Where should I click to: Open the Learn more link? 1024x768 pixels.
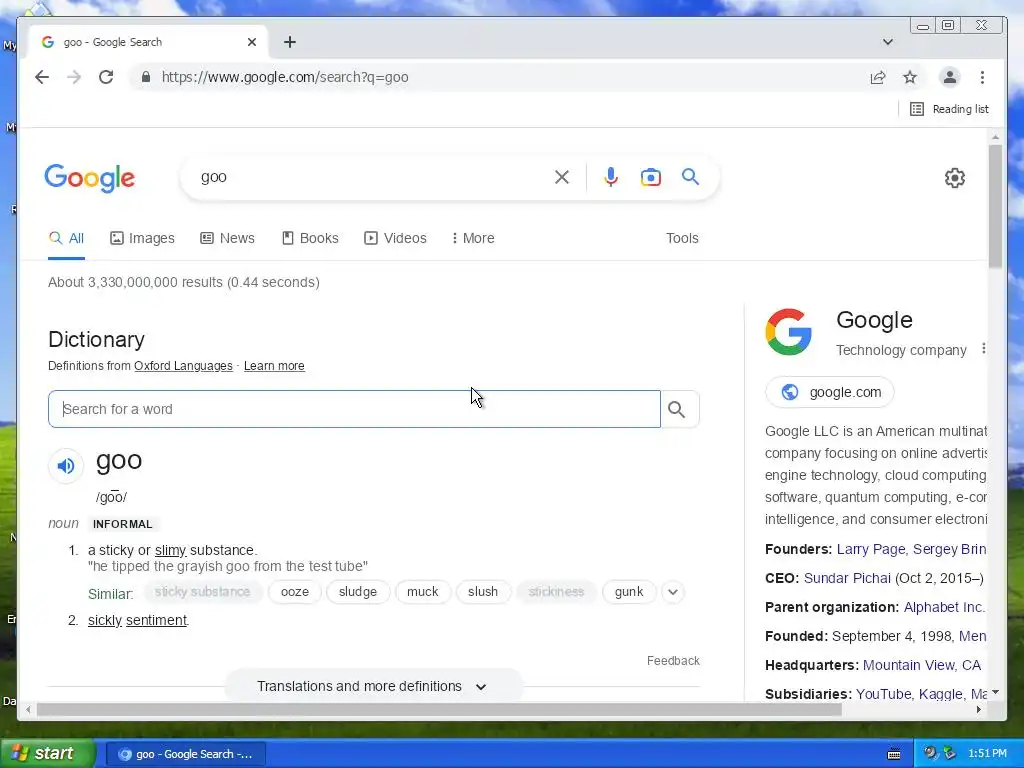274,366
